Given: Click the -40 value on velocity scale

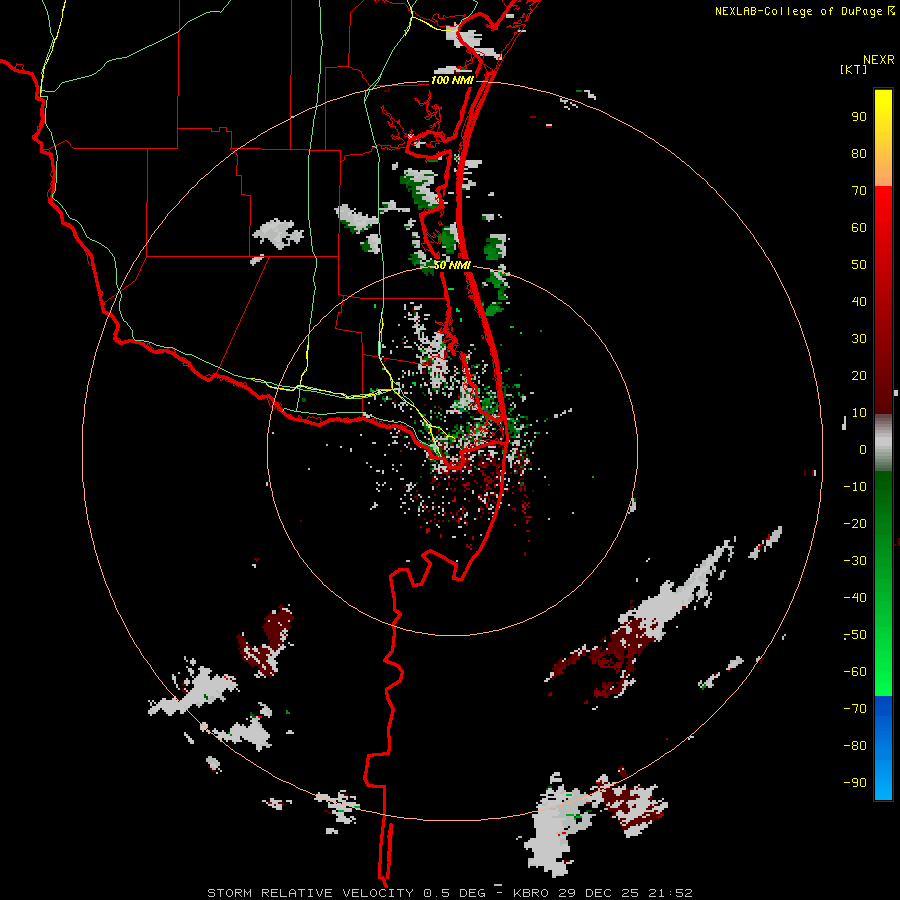Looking at the screenshot, I should click(855, 598).
